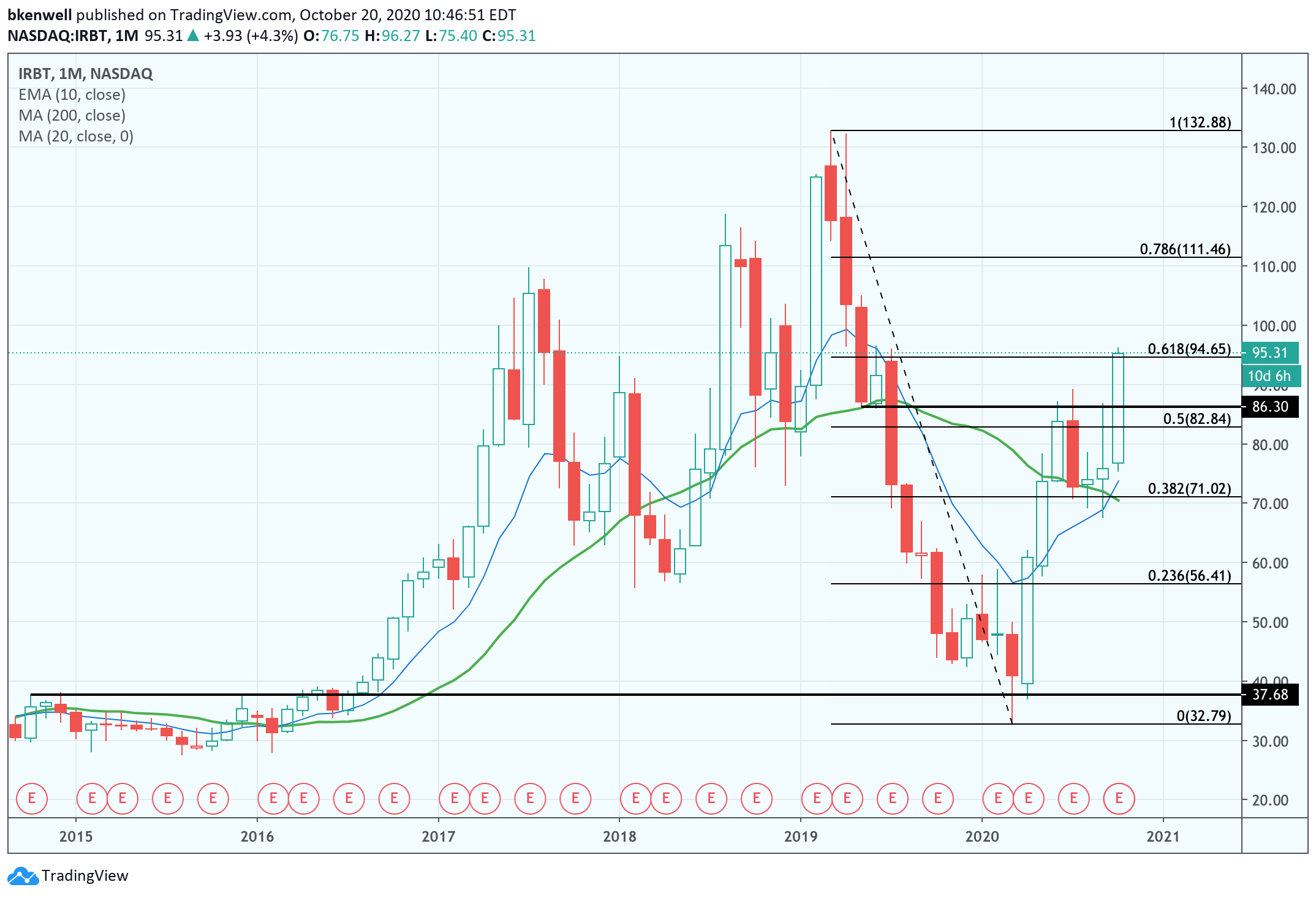1316x898 pixels.
Task: Click the first earnings E marker after 2018
Action: 635,798
